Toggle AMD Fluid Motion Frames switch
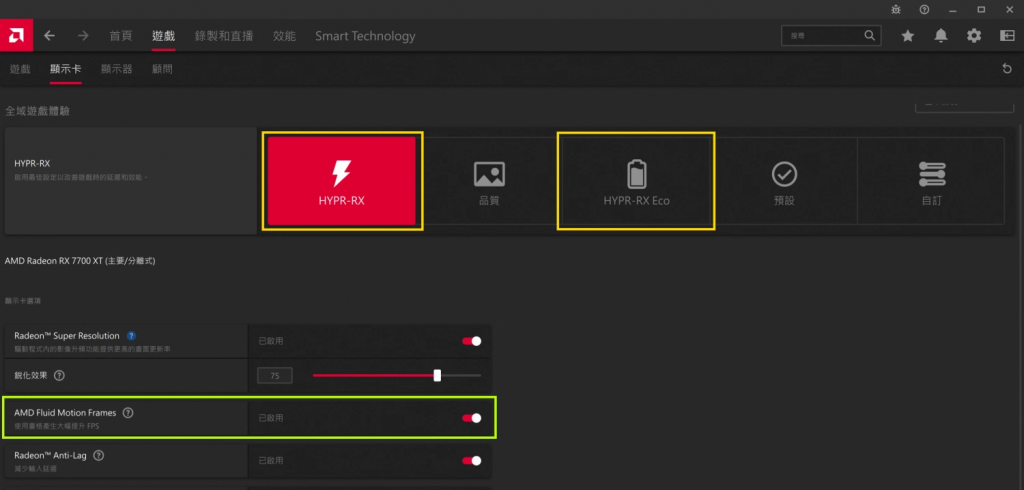This screenshot has width=1024, height=490. pyautogui.click(x=472, y=418)
